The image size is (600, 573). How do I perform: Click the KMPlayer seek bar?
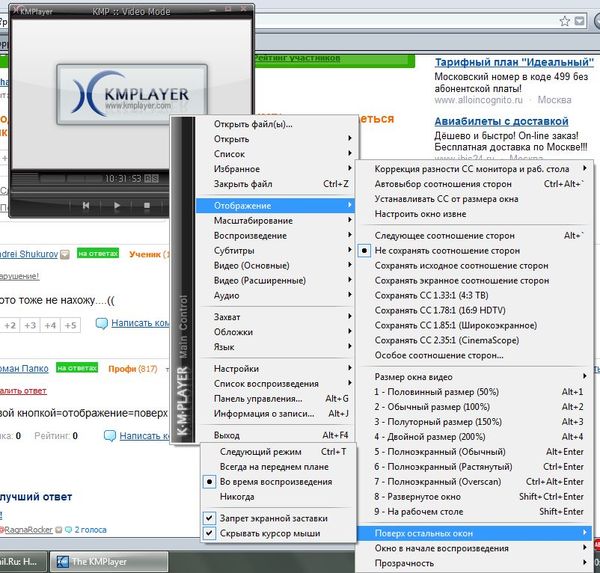point(88,189)
